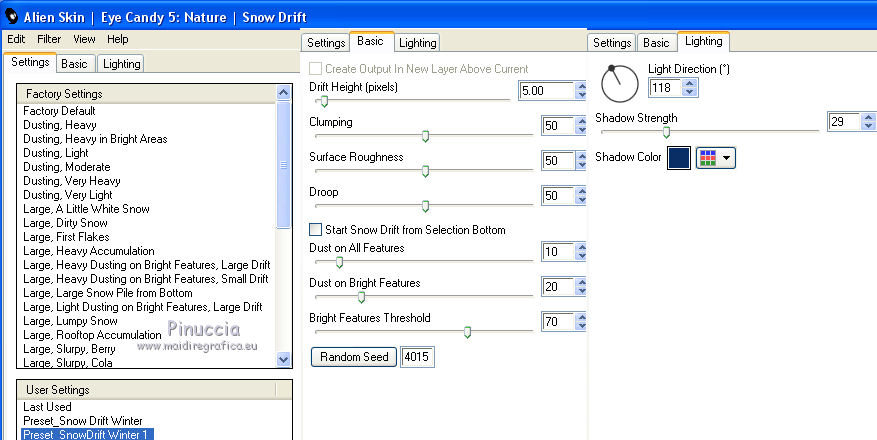Viewport: 877px width, 440px height.
Task: Select Preset_Snow Drift Winter user setting
Action: point(83,420)
